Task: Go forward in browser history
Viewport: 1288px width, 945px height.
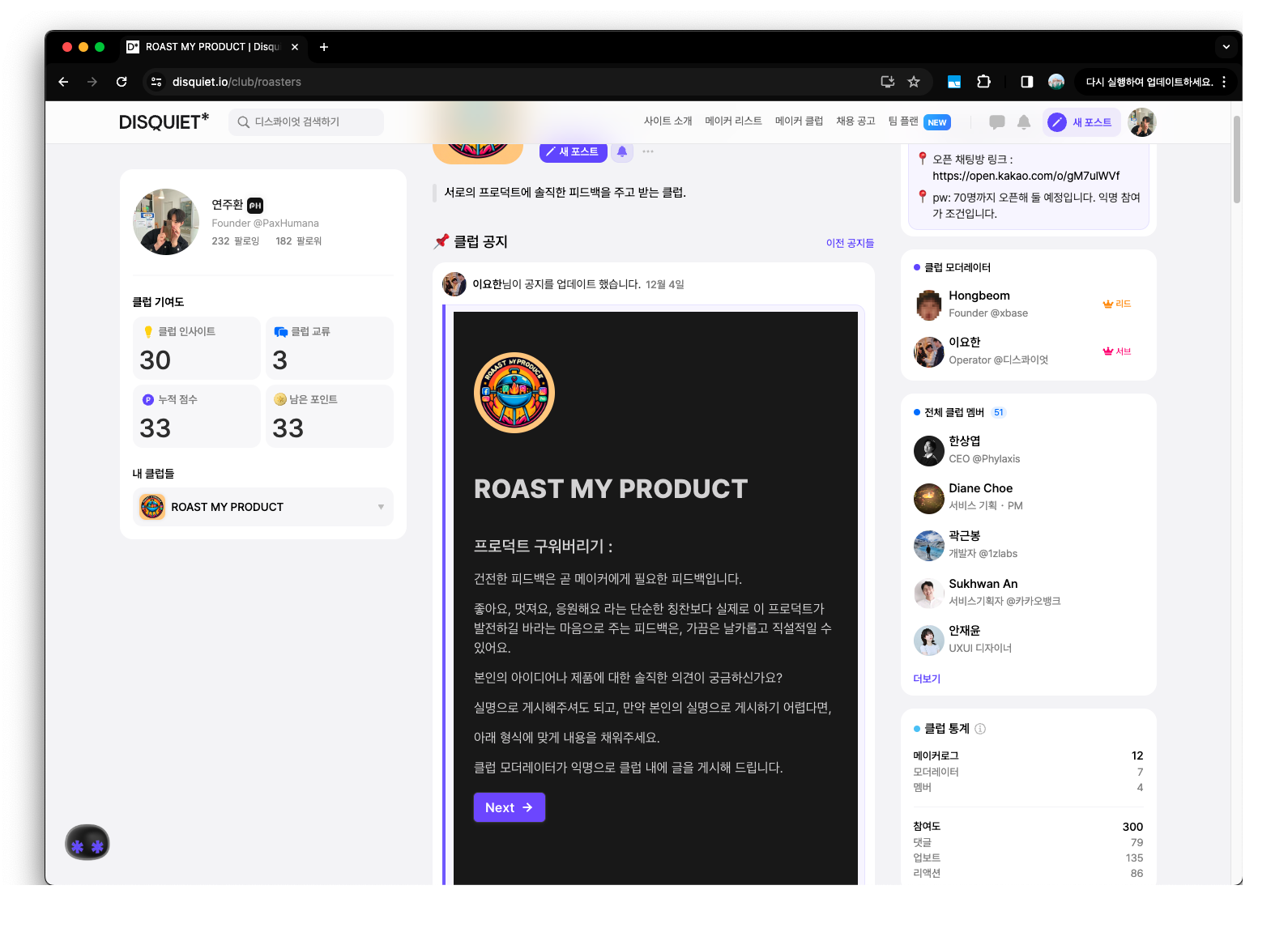Action: [x=92, y=82]
